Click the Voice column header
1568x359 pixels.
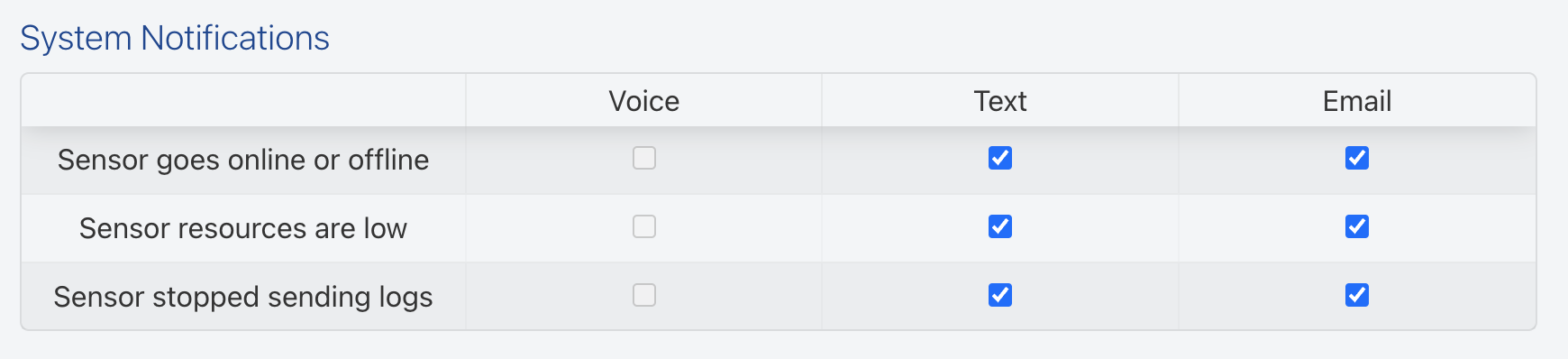[x=644, y=101]
